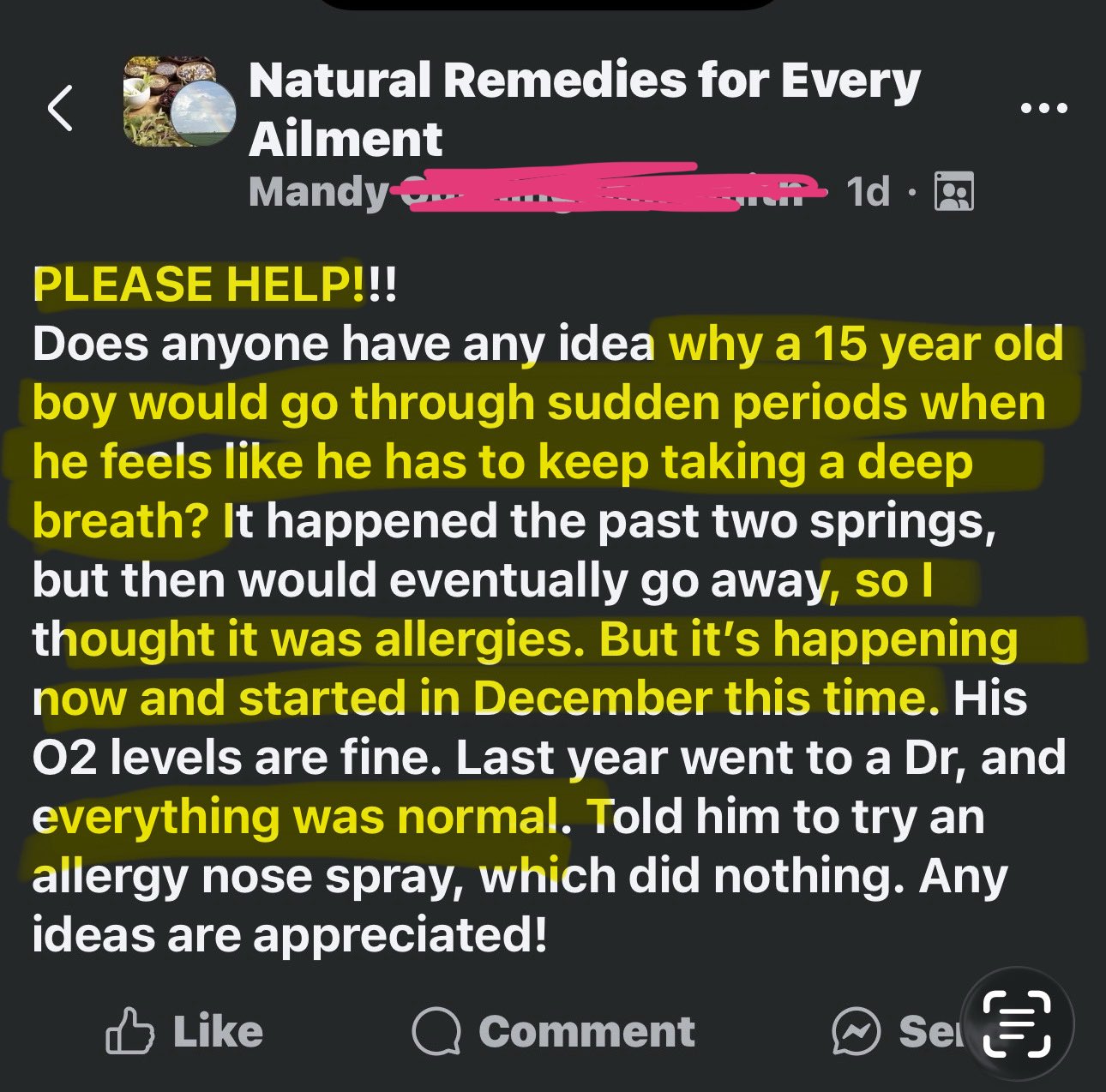This screenshot has width=1106, height=1092.
Task: Click the thumbs-up Like icon
Action: pyautogui.click(x=129, y=1031)
